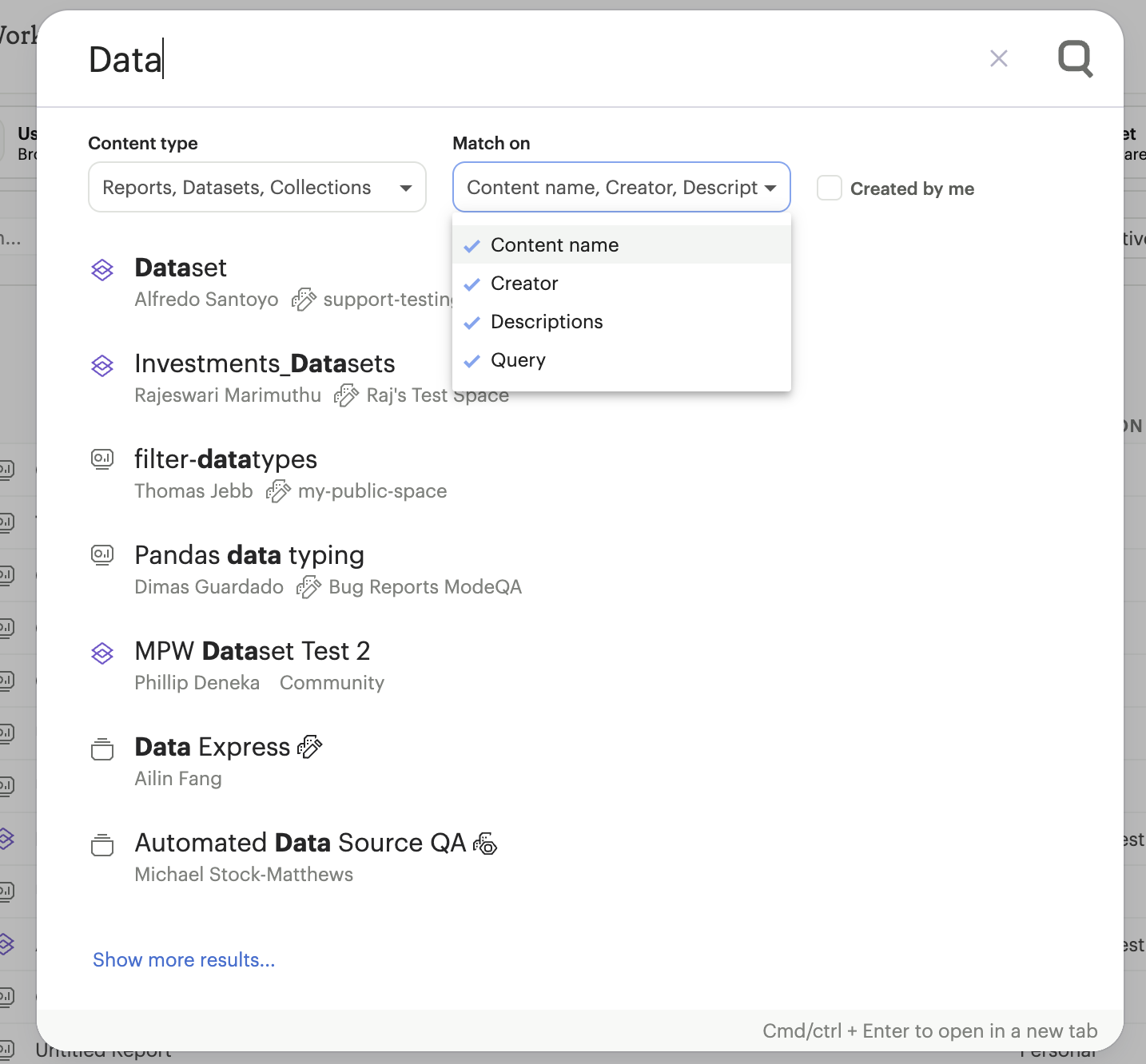
Task: Click the space icon next to Raj's Test Space
Action: click(x=346, y=395)
